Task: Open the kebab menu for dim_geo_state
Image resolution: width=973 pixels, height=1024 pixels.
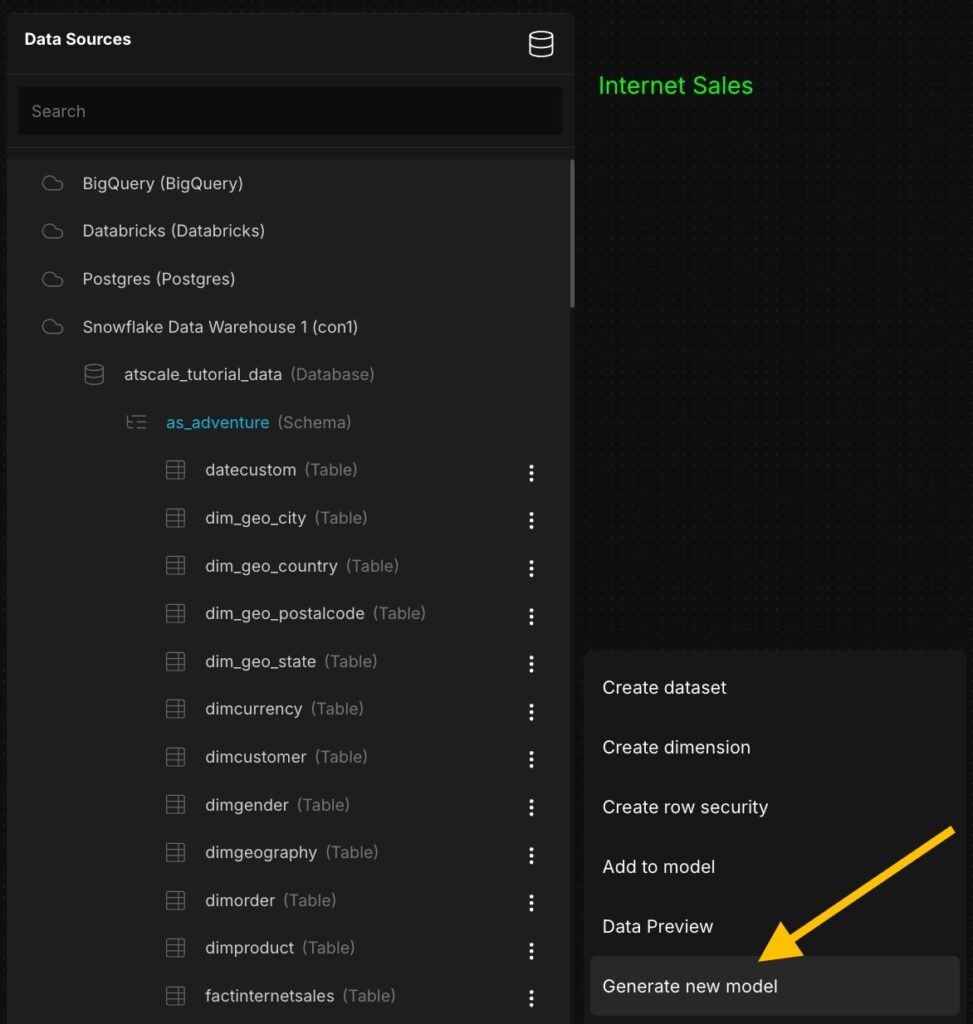Action: [x=531, y=664]
